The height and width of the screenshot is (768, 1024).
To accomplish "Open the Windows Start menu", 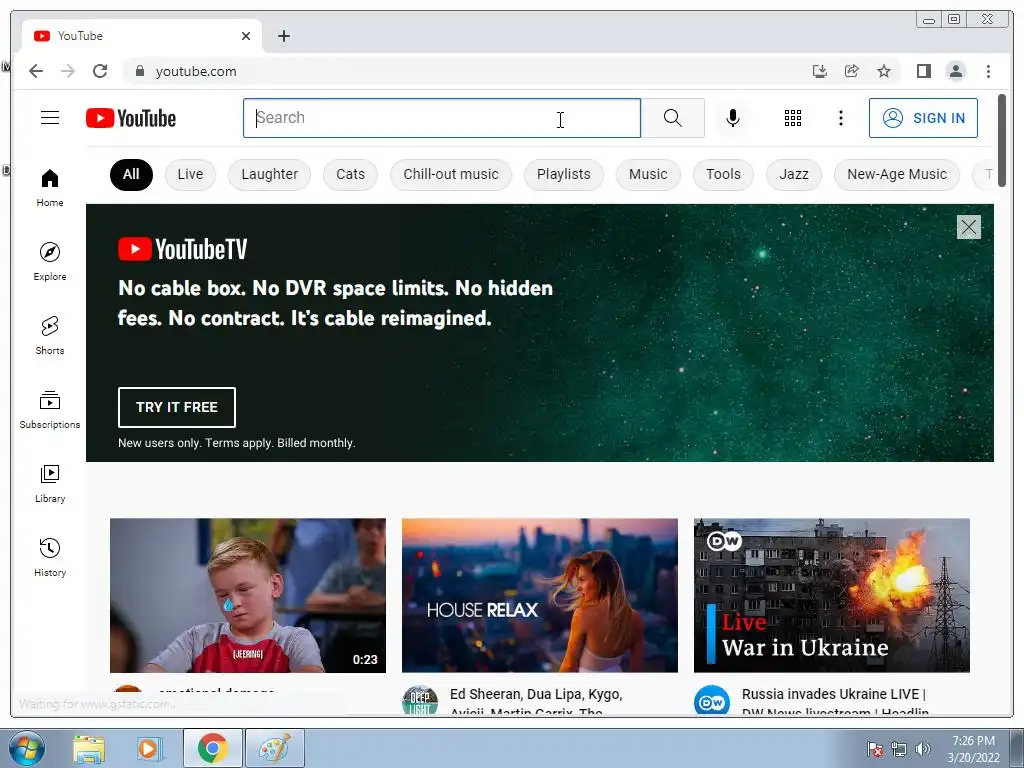I will pyautogui.click(x=26, y=748).
